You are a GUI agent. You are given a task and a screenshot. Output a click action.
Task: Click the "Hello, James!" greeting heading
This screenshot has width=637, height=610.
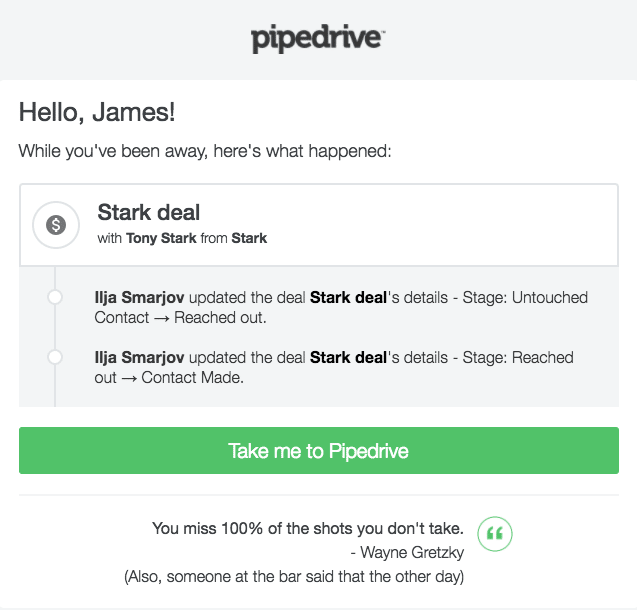click(98, 112)
